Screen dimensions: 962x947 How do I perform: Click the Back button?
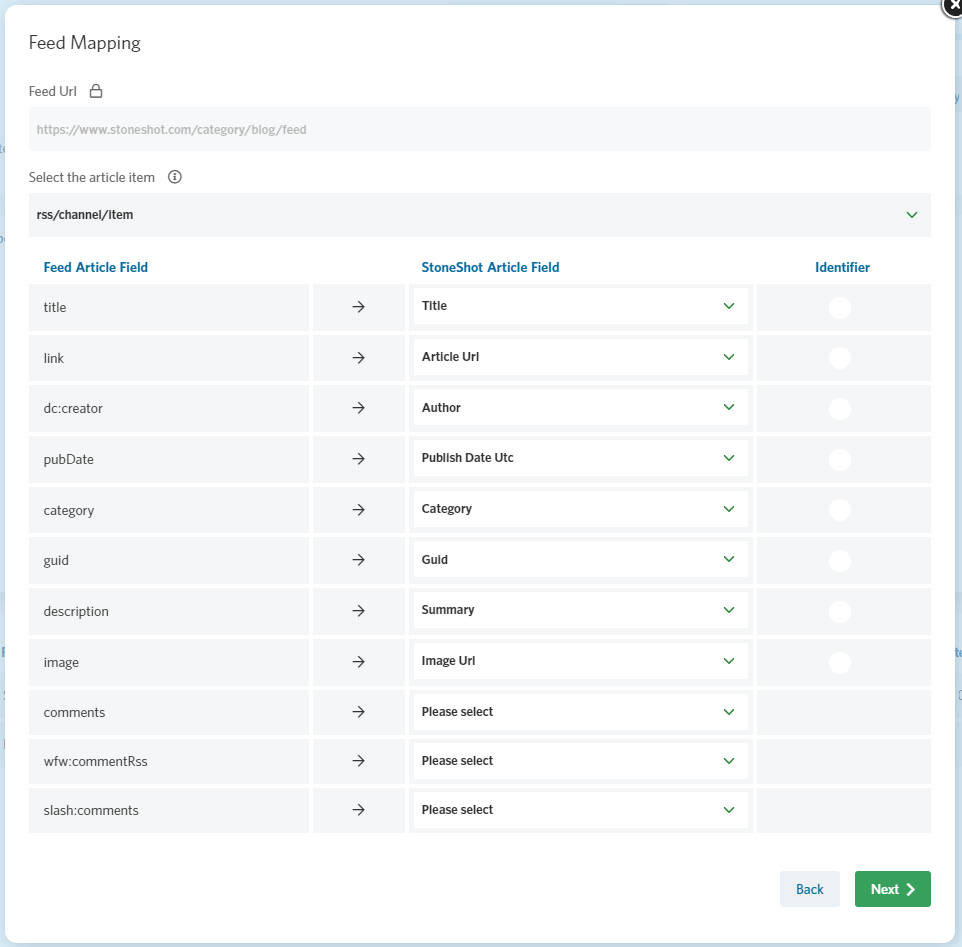click(809, 889)
